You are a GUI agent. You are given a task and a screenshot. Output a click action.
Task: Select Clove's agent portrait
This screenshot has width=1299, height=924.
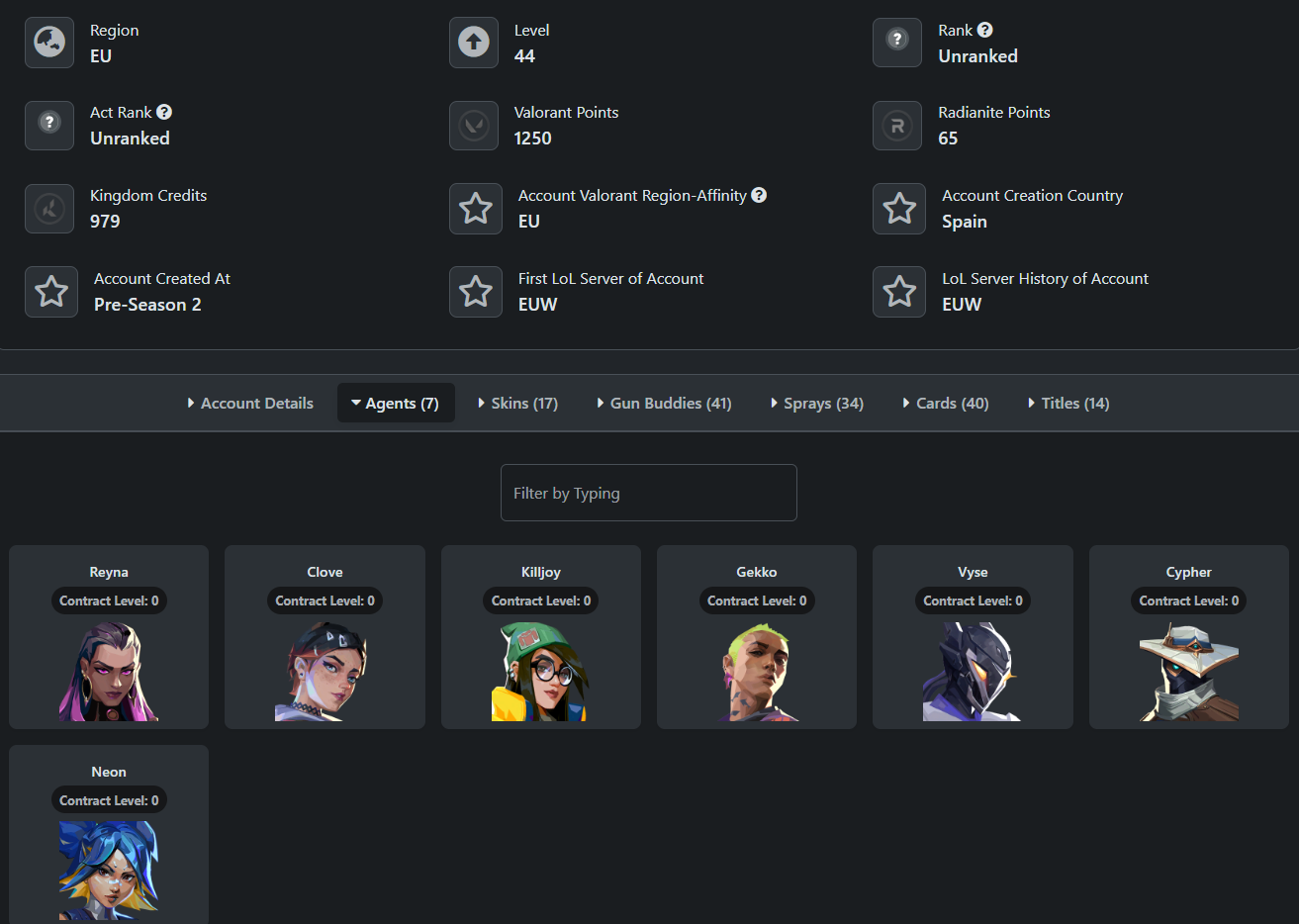325,672
